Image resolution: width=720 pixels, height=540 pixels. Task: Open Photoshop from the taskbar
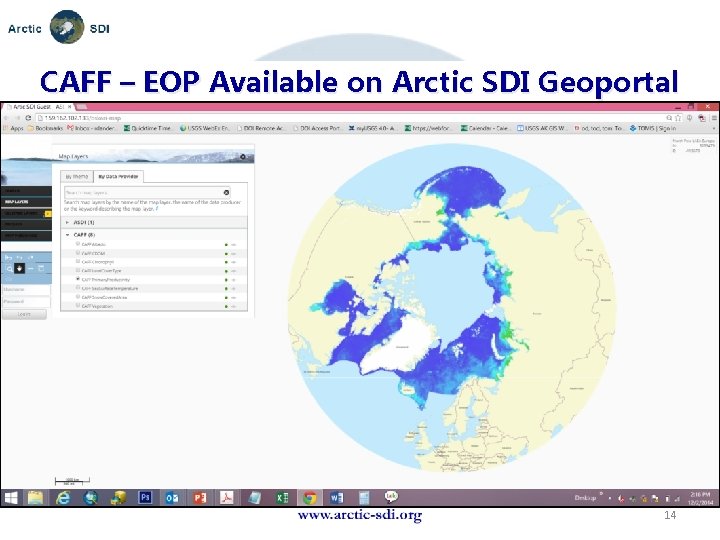[x=145, y=497]
